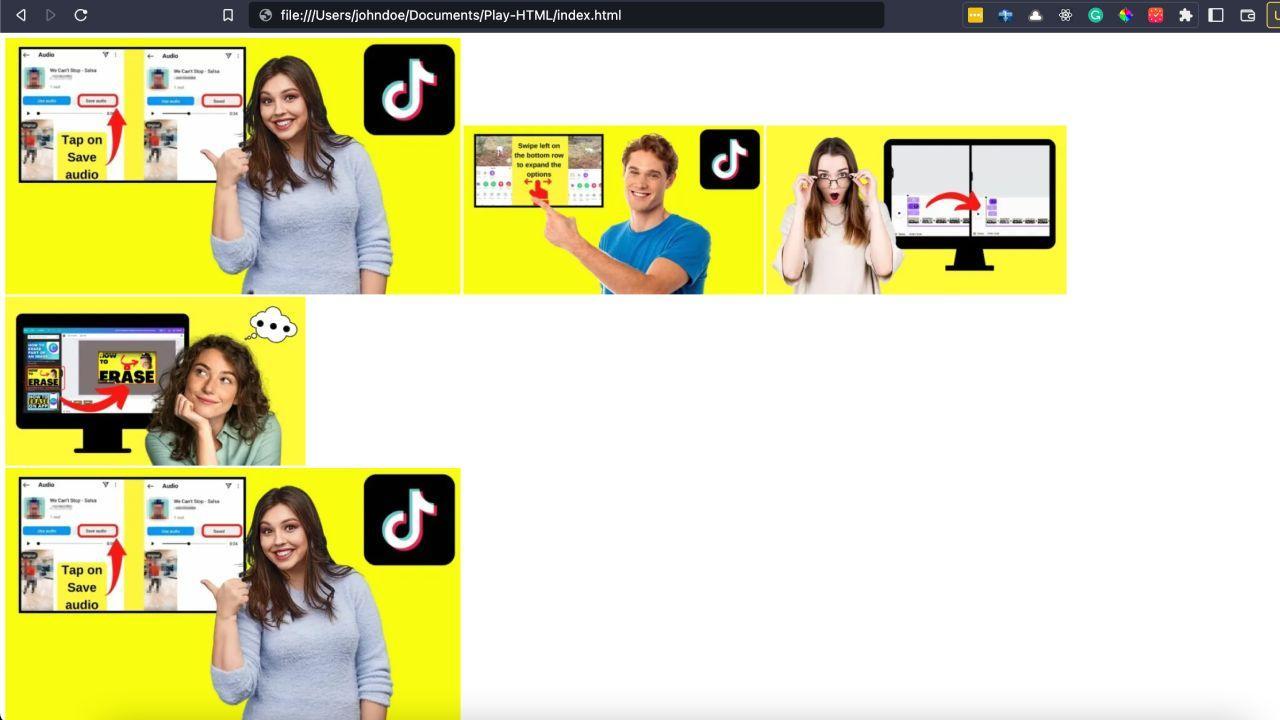Click the surprised woman with monitor thumbnail
The image size is (1280, 720).
916,210
